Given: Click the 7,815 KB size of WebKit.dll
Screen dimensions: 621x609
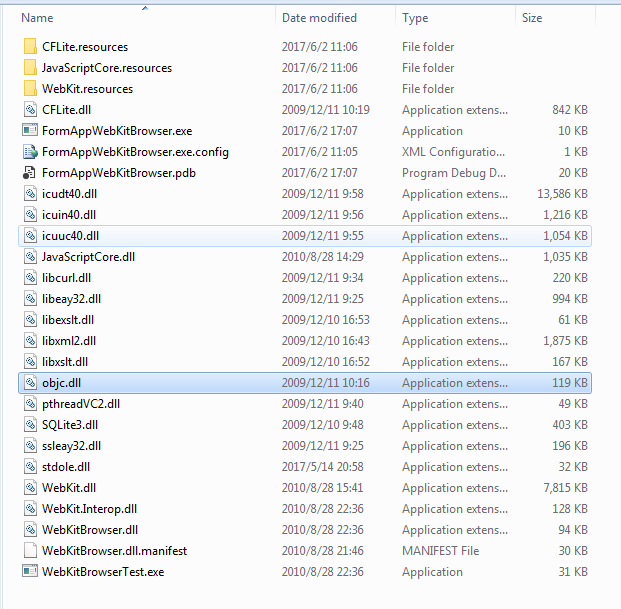Looking at the screenshot, I should pos(566,487).
